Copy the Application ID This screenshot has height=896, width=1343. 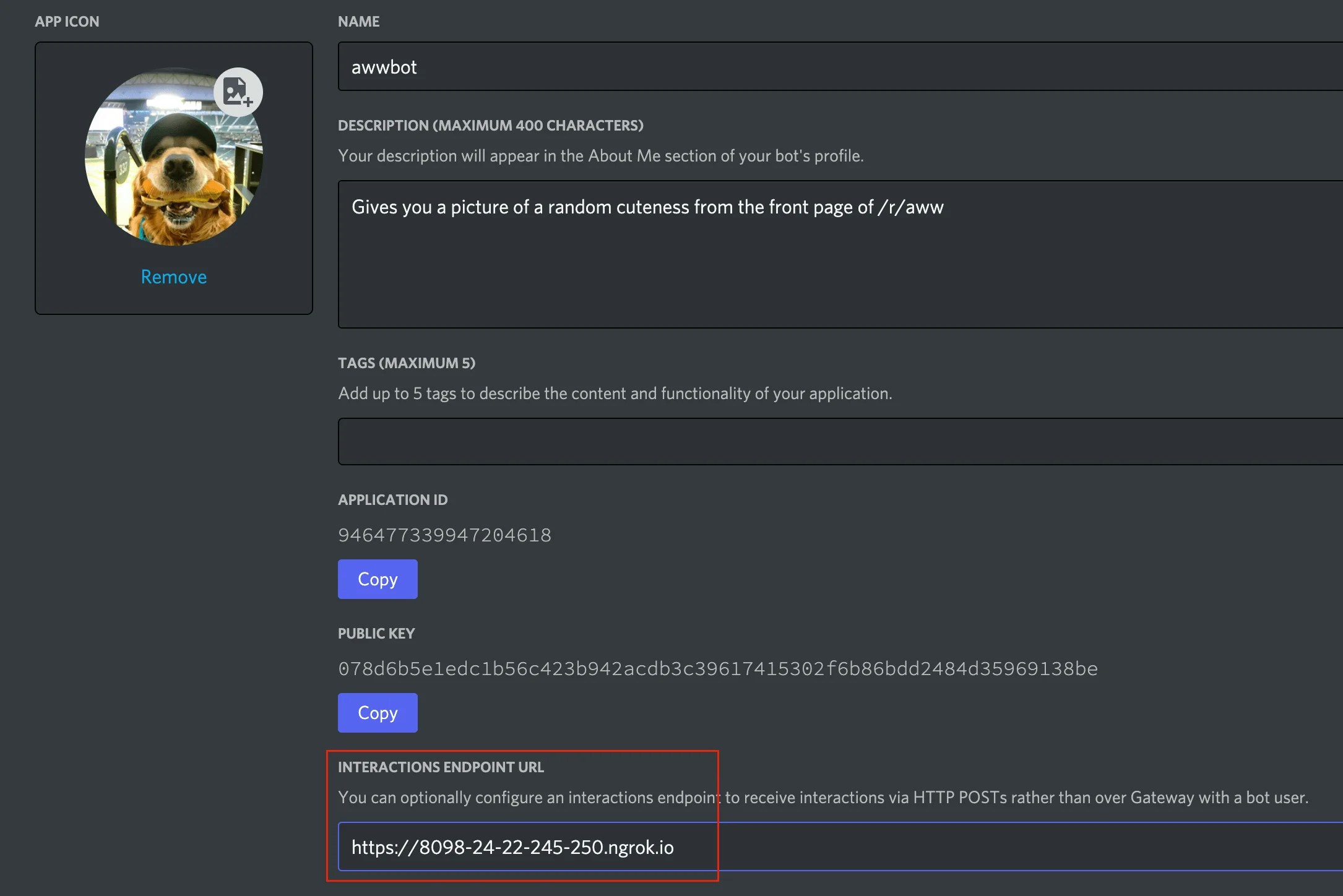[x=378, y=579]
